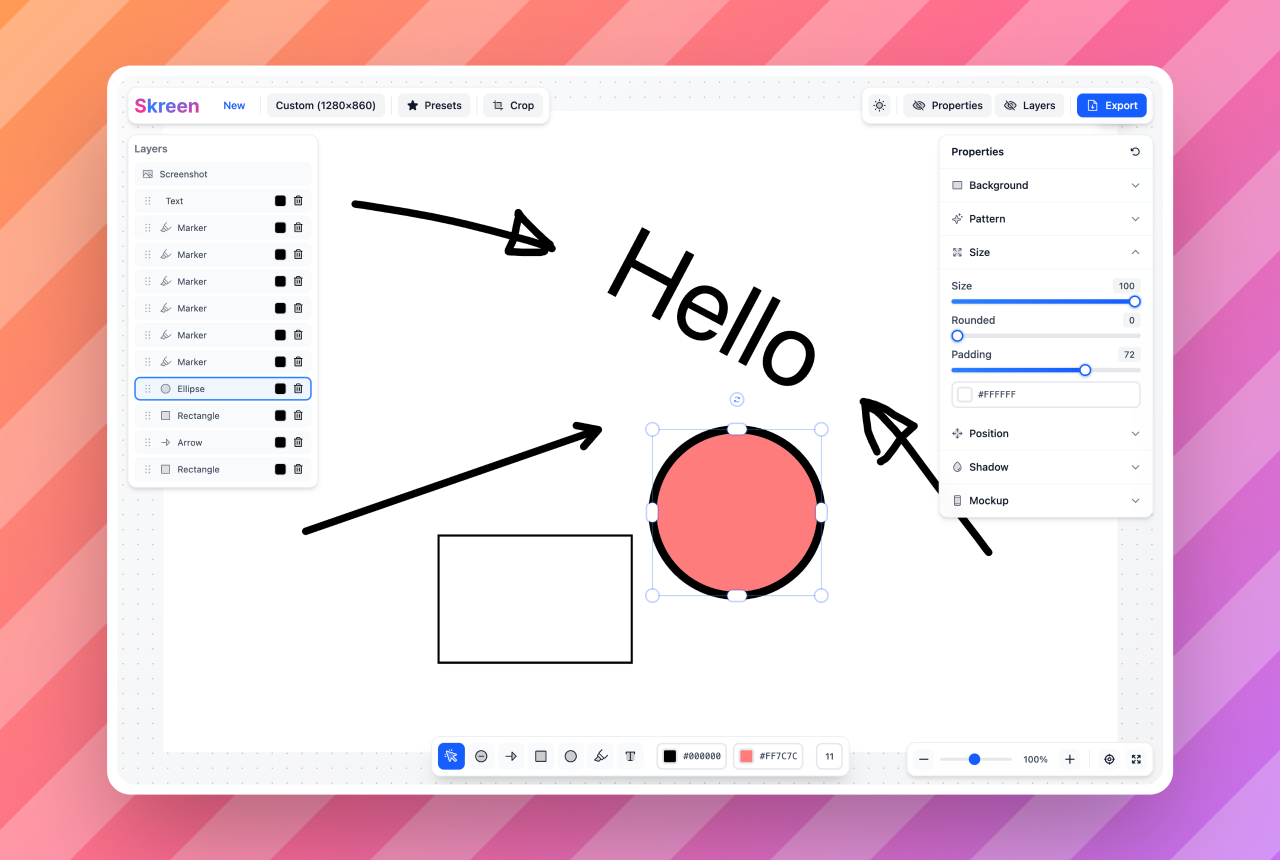Click the center-canvas target icon
Screen dimensions: 1280x860
tap(1109, 759)
